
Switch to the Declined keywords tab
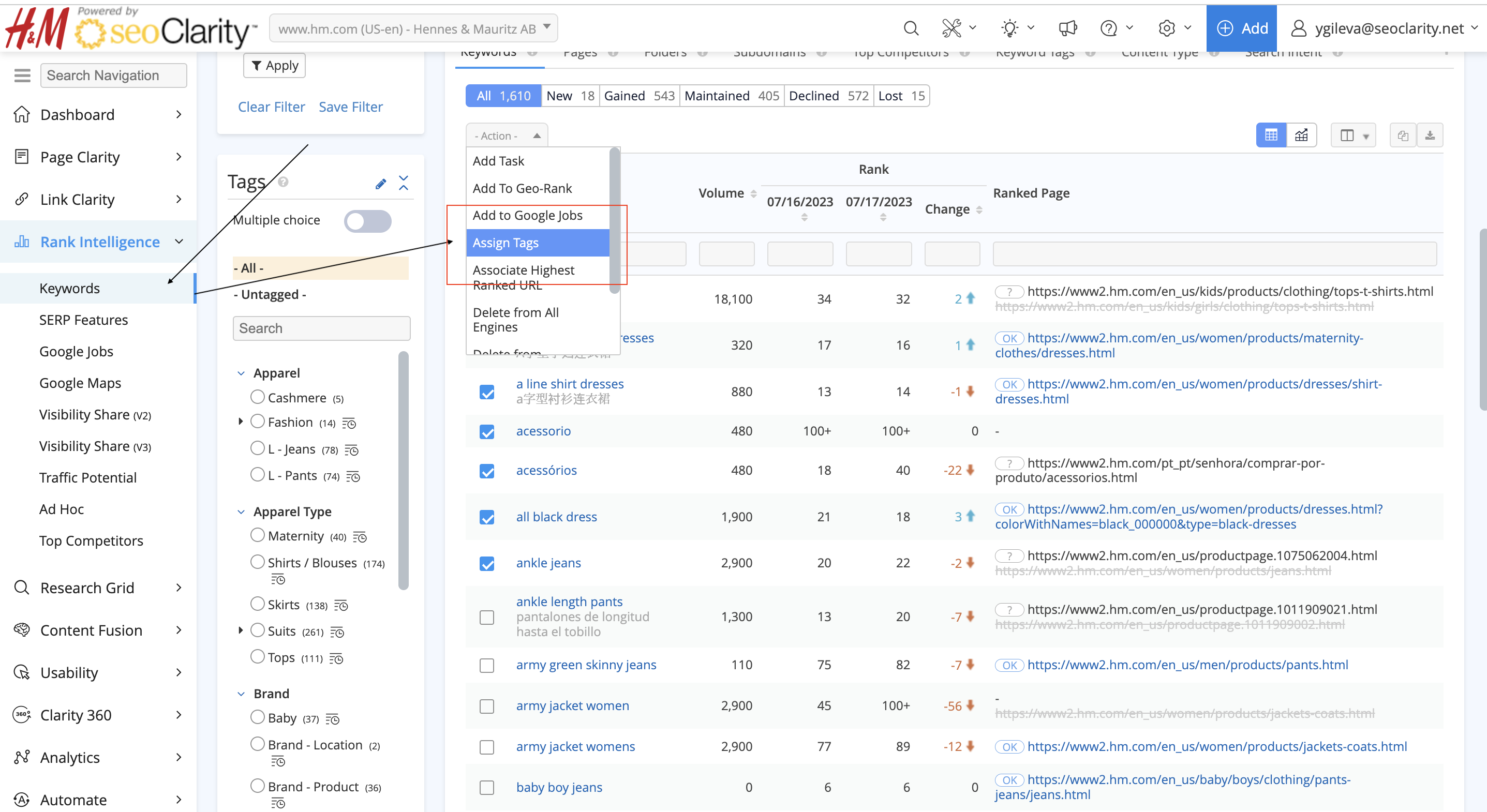[x=828, y=96]
